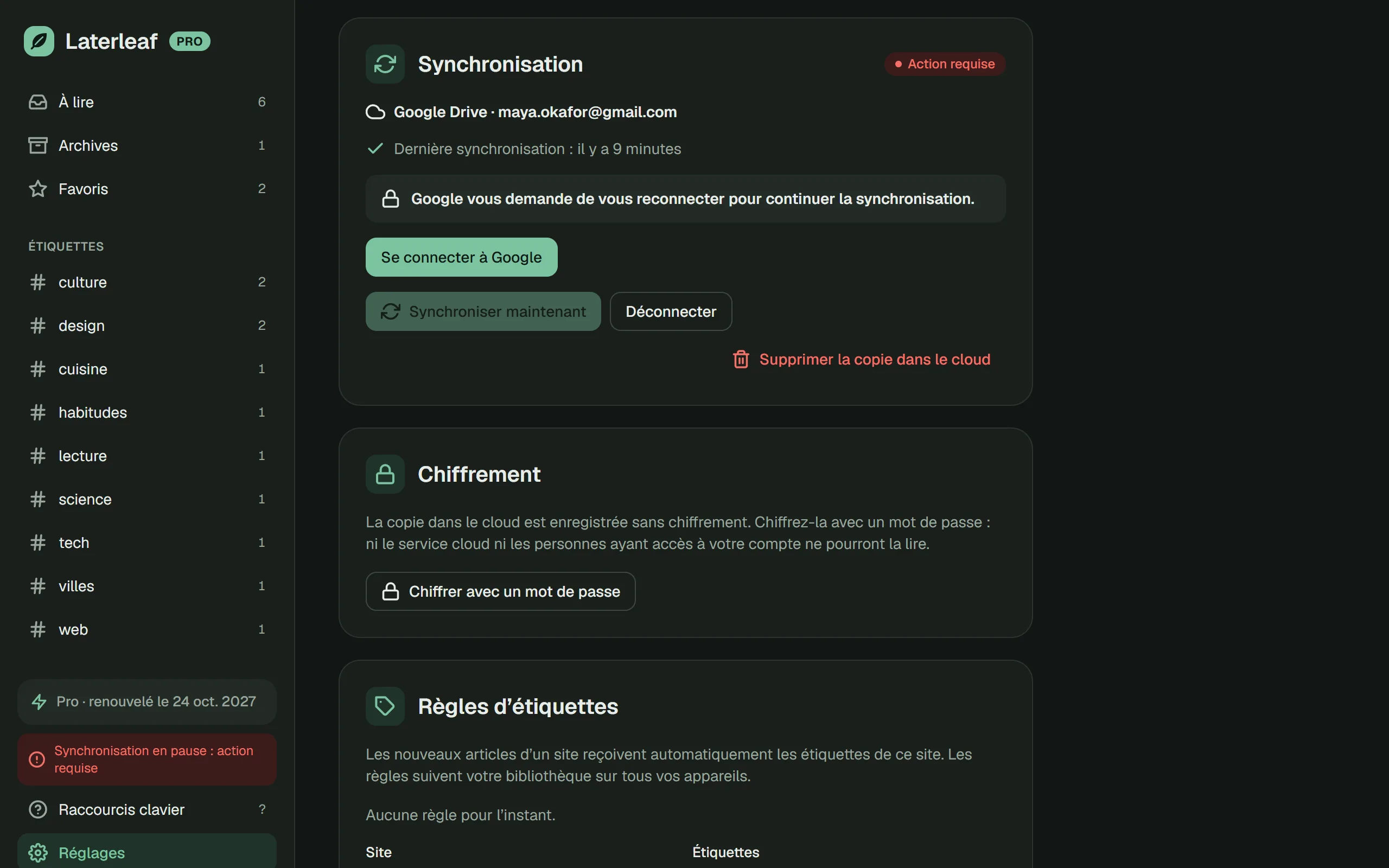
Task: Click the Google Drive cloud icon
Action: [x=375, y=112]
